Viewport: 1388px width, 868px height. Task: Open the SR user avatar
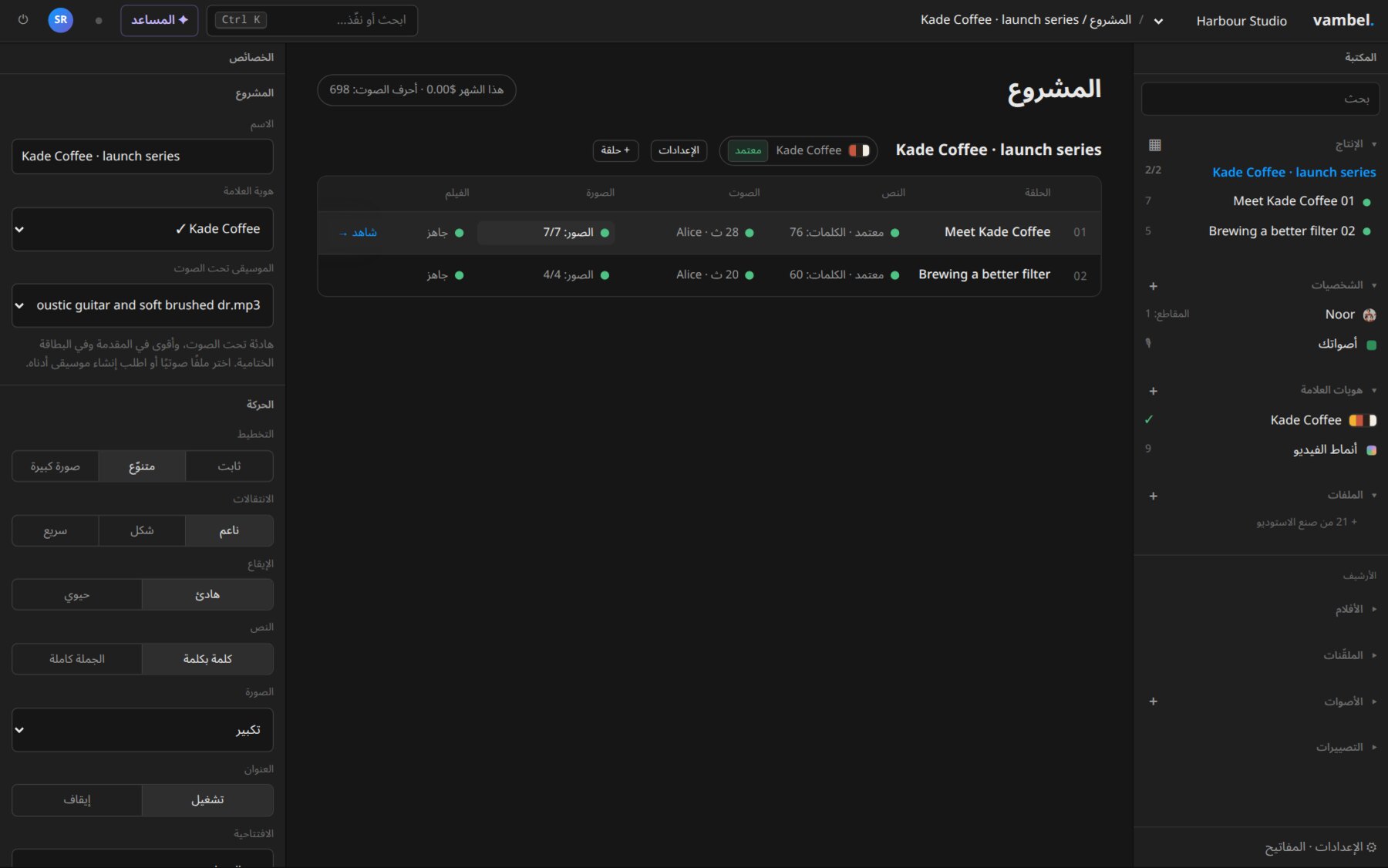pos(61,20)
